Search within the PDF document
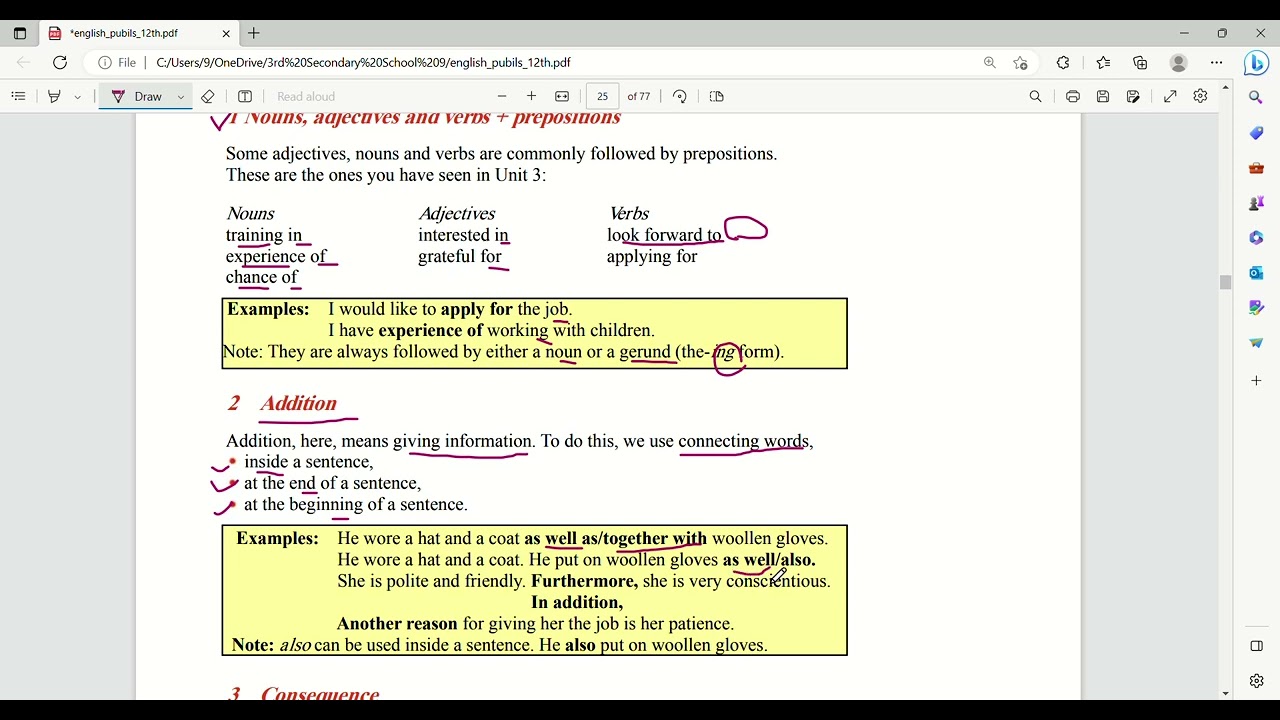The height and width of the screenshot is (720, 1280). tap(1036, 96)
